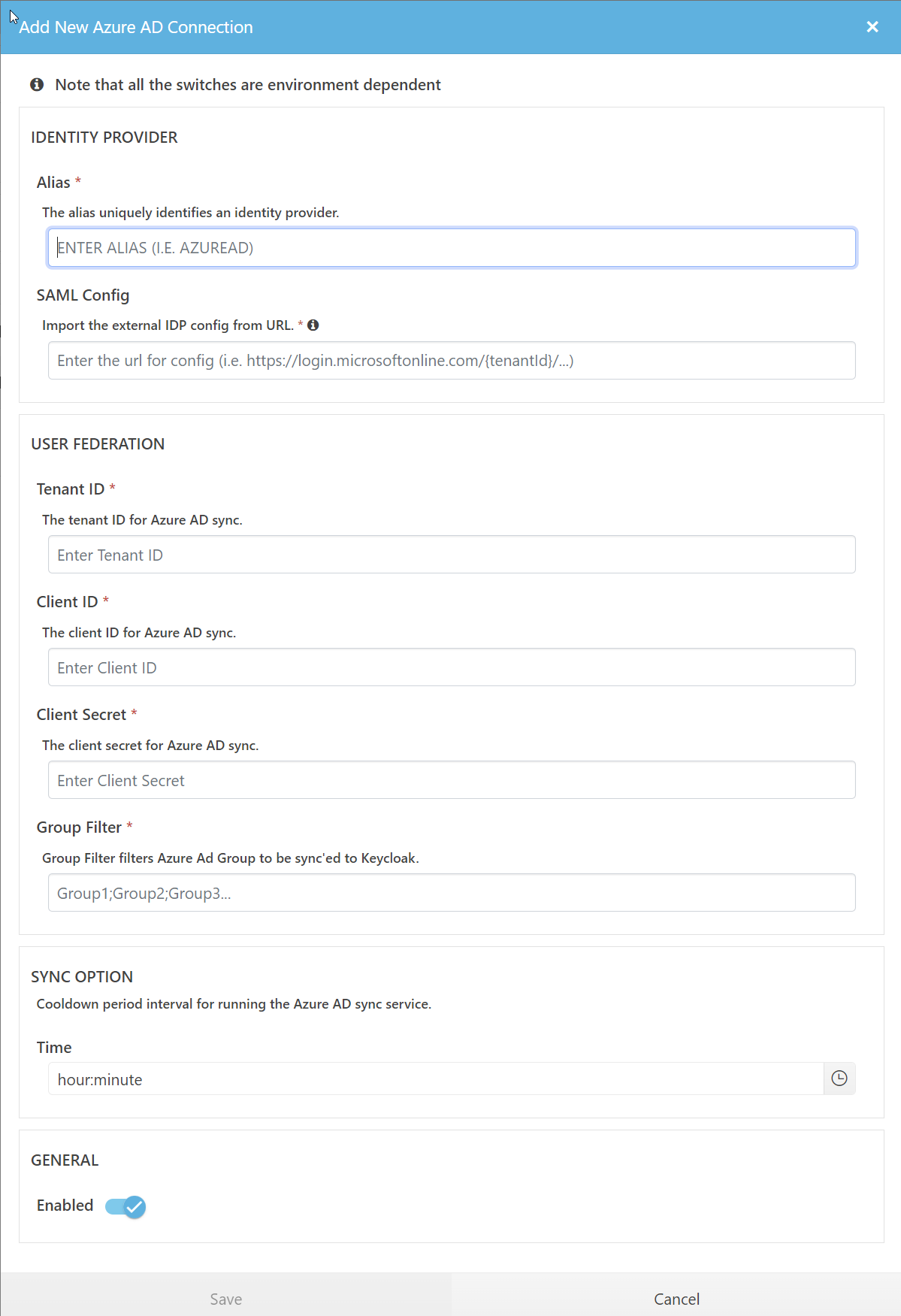Select the Tenant ID text box
The width and height of the screenshot is (901, 1316).
tap(451, 555)
